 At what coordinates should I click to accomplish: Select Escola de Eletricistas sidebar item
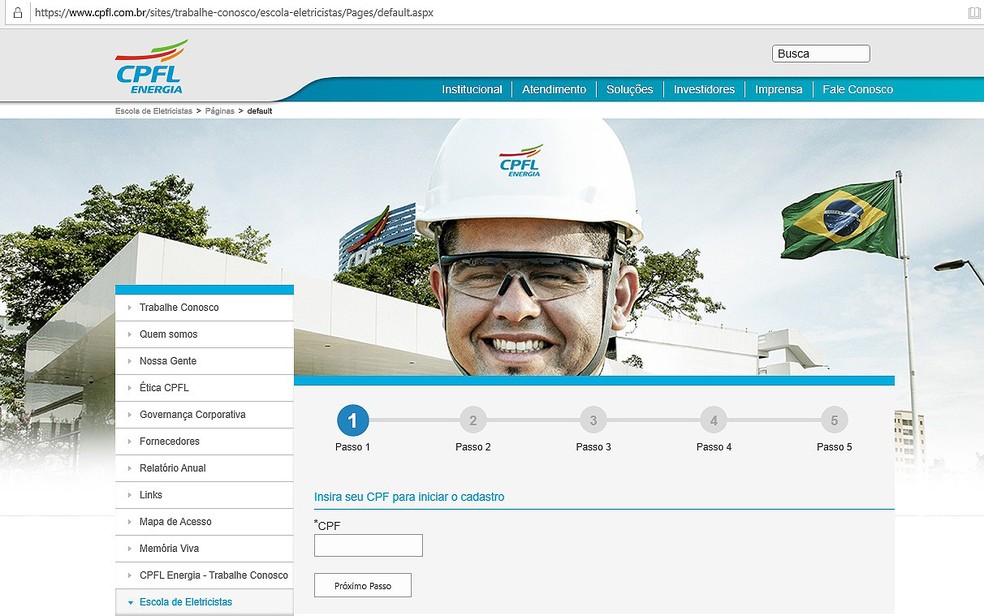tap(205, 602)
